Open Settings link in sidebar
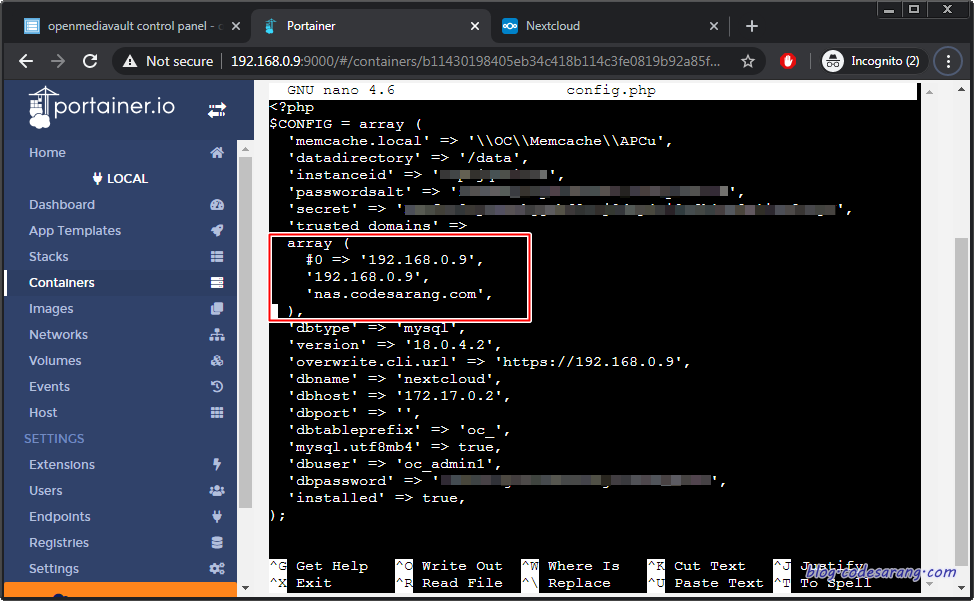974x601 pixels. click(x=54, y=569)
